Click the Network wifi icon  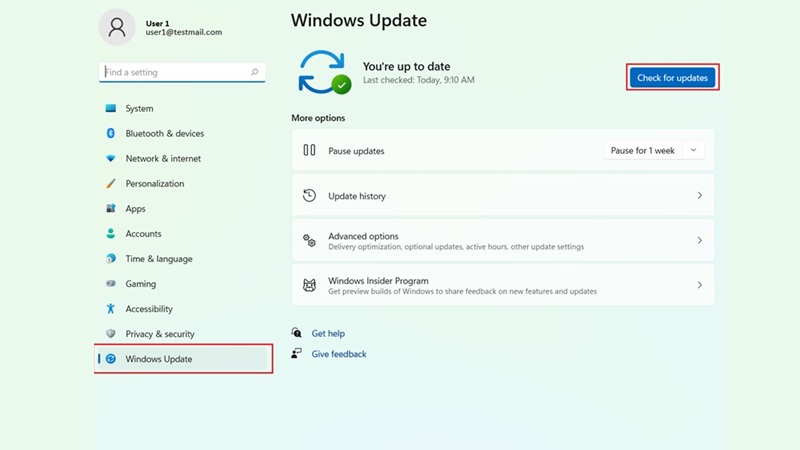pos(111,158)
